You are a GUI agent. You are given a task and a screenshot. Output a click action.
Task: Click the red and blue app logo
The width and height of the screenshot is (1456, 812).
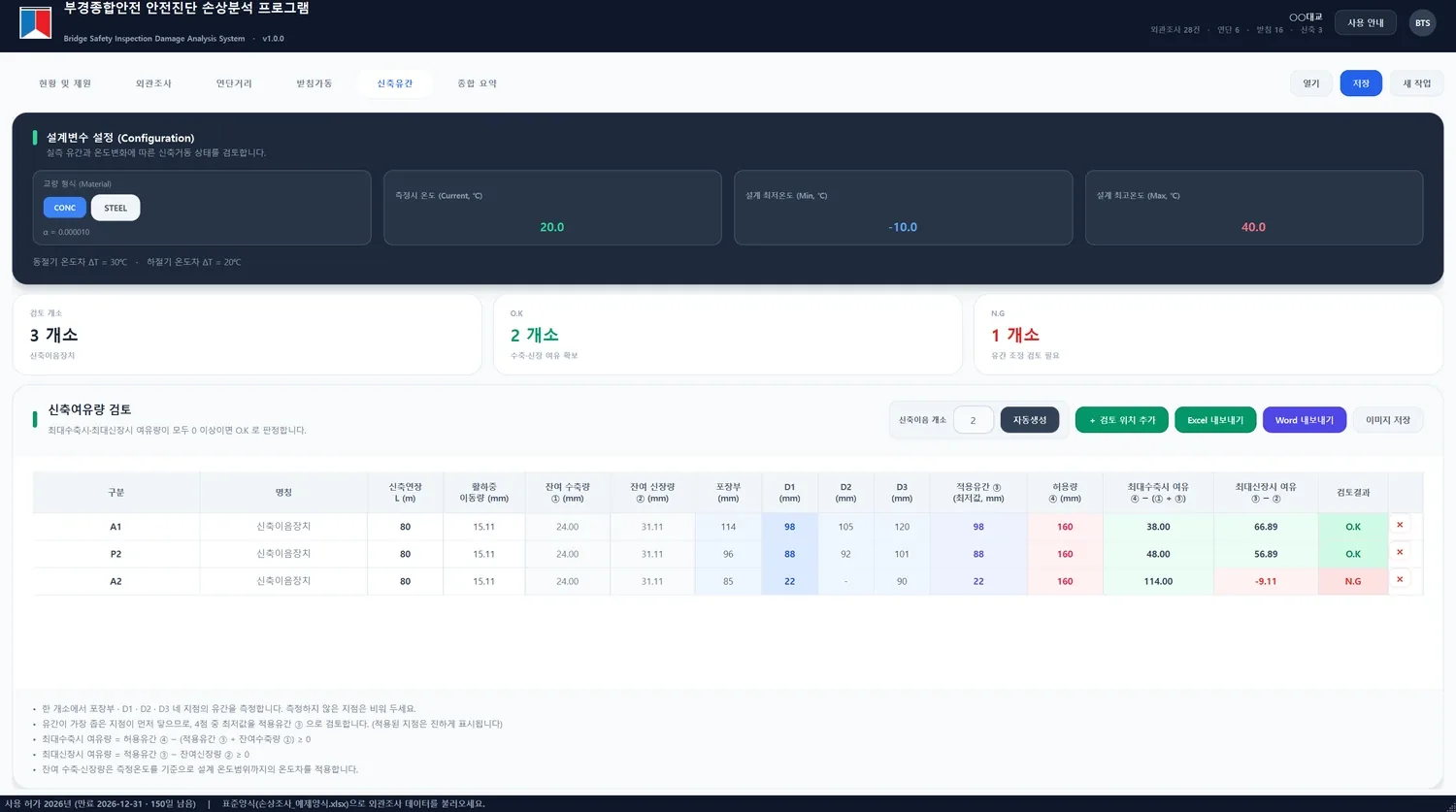tap(36, 22)
